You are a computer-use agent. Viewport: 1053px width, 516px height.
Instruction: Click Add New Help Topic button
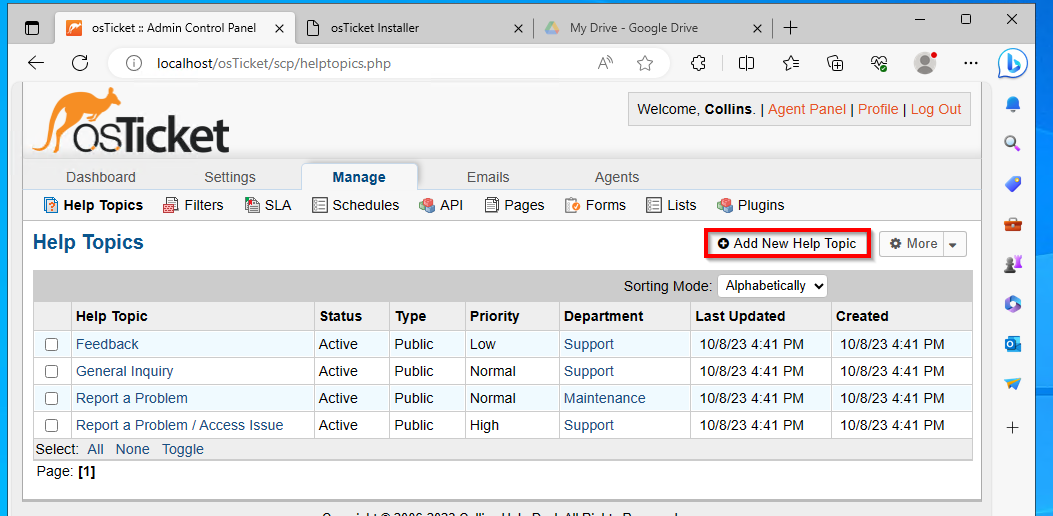(787, 243)
